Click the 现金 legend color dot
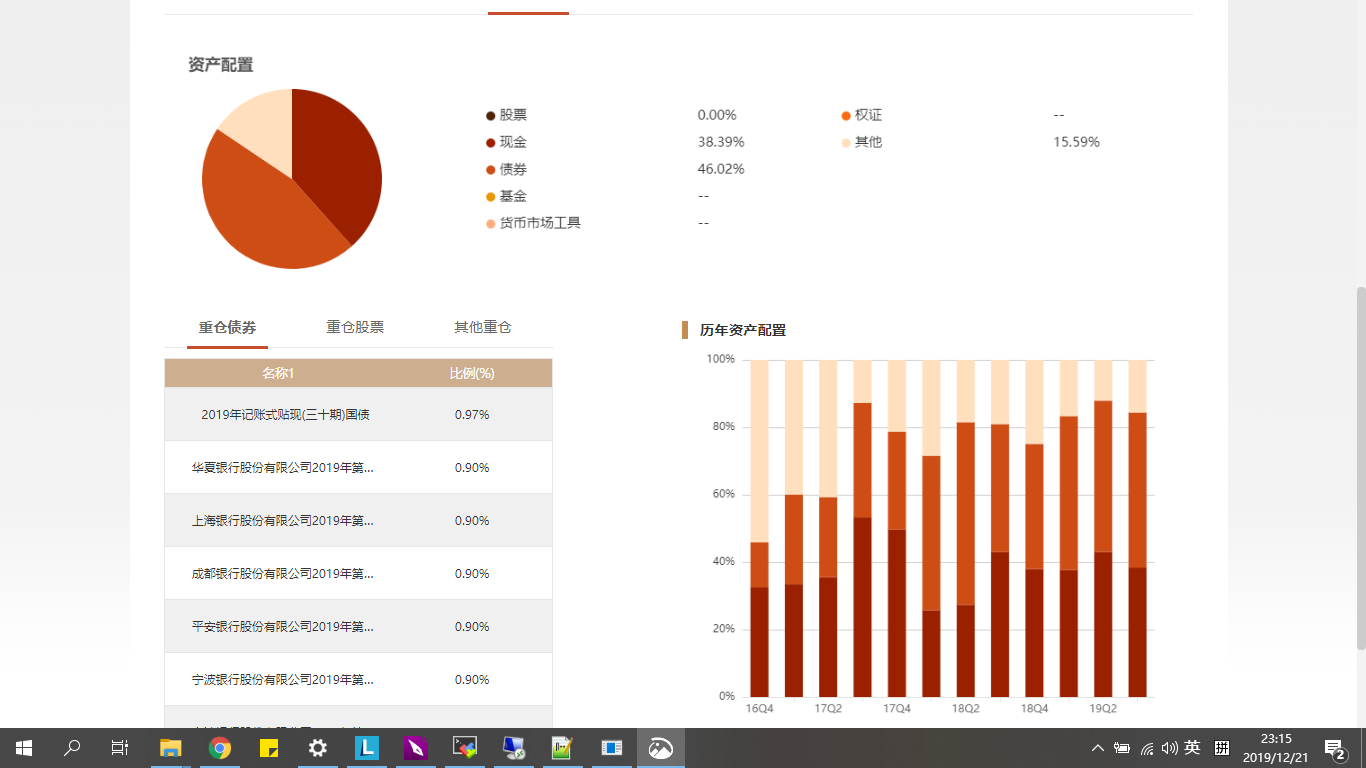The width and height of the screenshot is (1366, 768). [490, 143]
